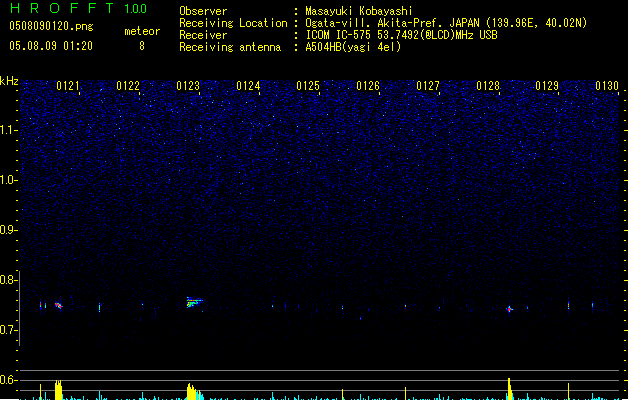Click time marker 0127
Viewport: 629px width, 400px height.
pyautogui.click(x=428, y=86)
